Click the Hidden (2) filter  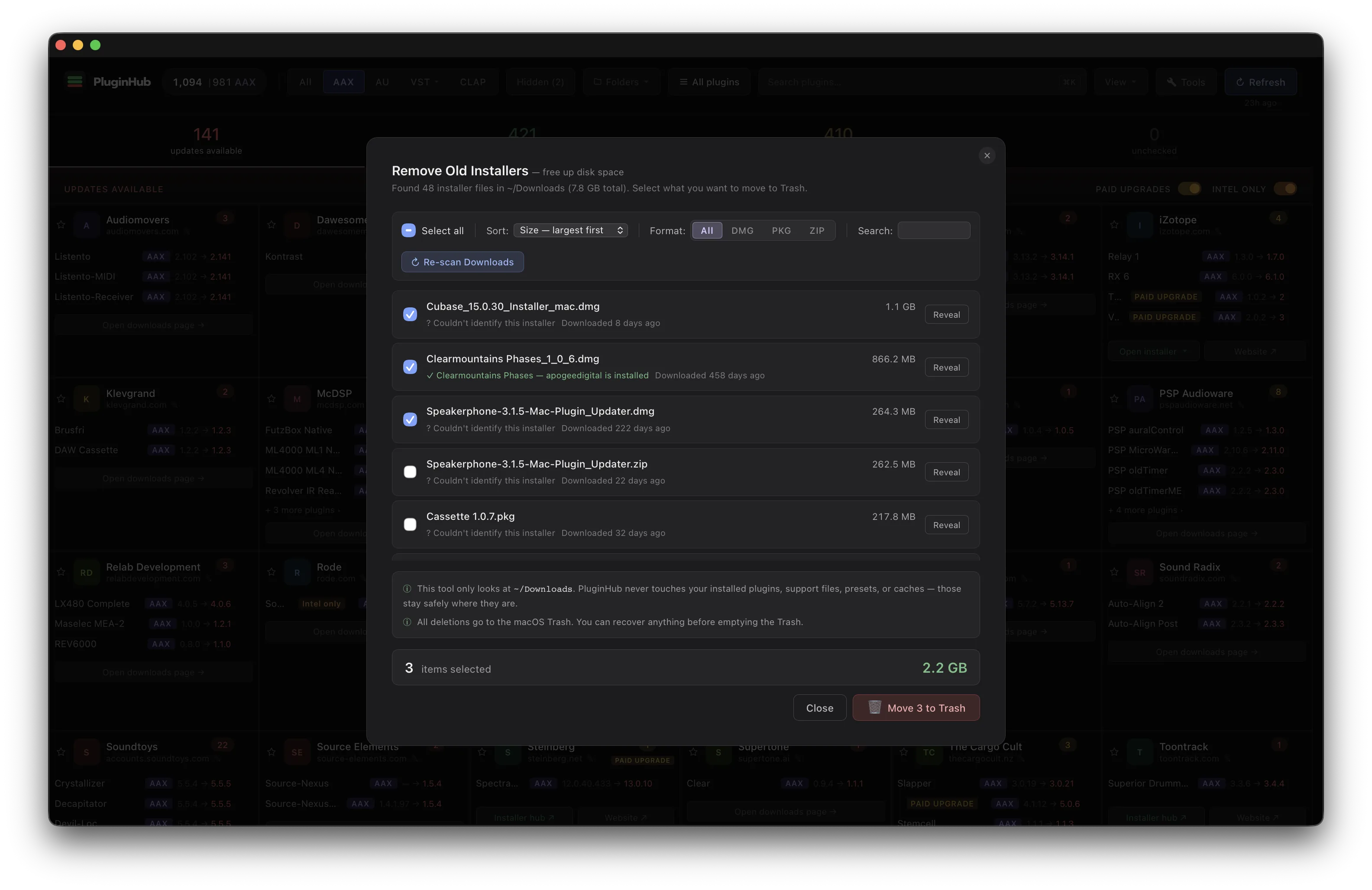click(540, 82)
